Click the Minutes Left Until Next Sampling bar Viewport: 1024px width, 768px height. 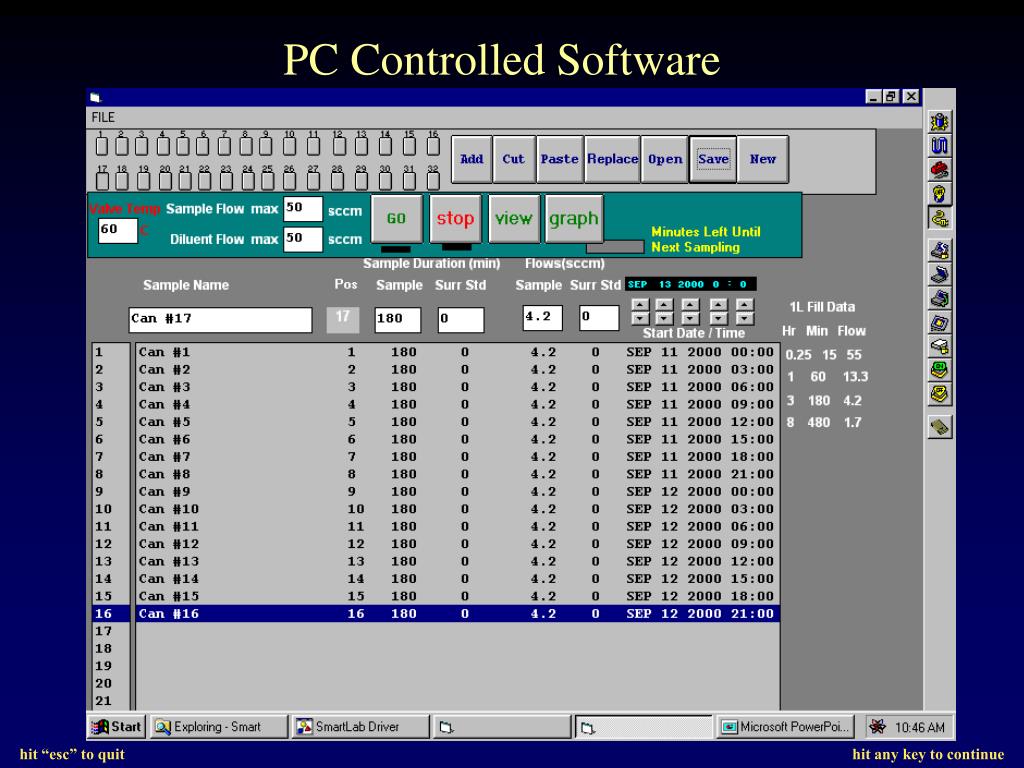pyautogui.click(x=615, y=247)
